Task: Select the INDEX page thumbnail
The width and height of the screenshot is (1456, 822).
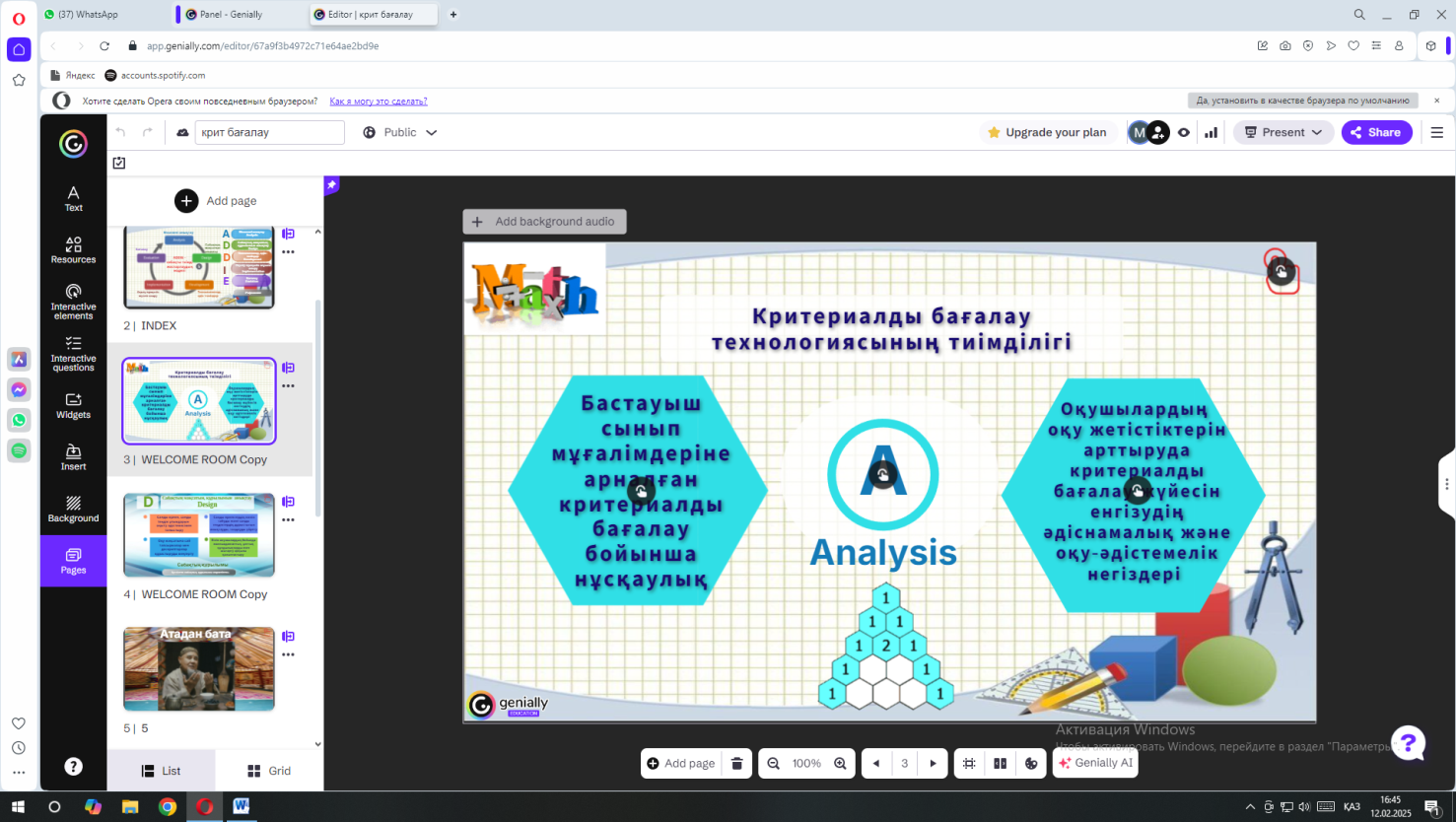Action: (199, 267)
